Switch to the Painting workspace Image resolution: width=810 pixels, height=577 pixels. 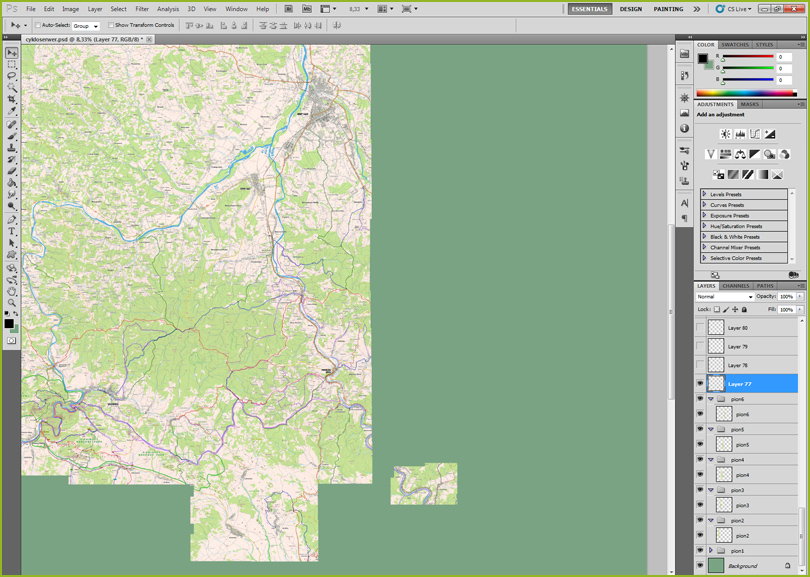click(x=668, y=9)
